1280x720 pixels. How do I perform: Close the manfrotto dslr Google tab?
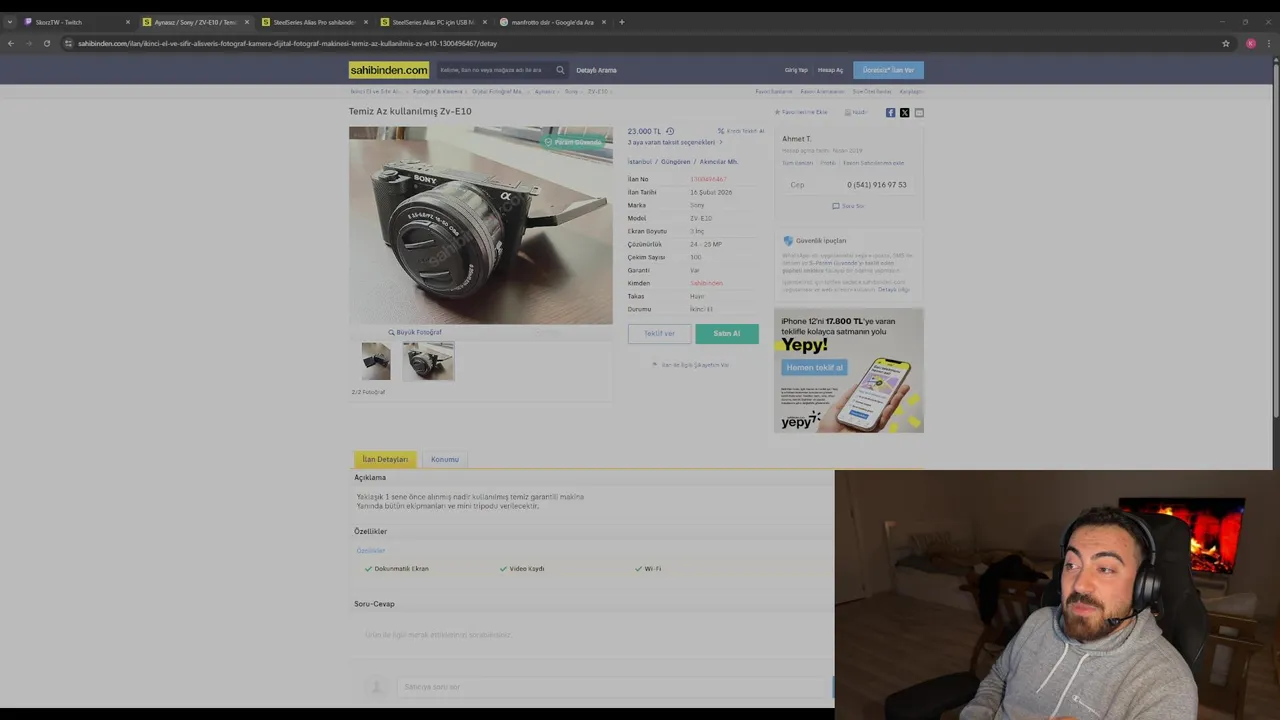pyautogui.click(x=604, y=22)
